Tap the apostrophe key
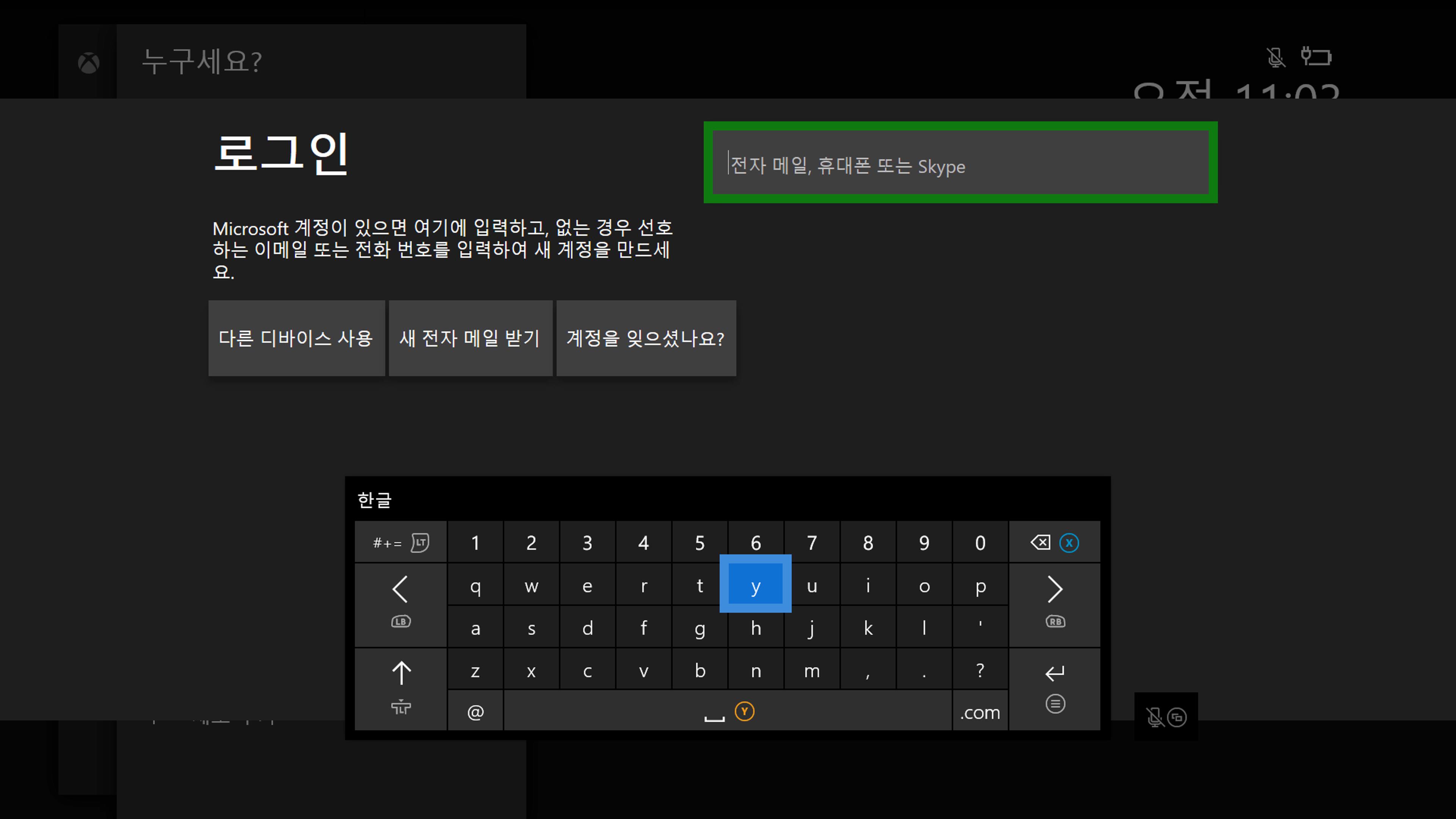Viewport: 1456px width, 819px height. [980, 627]
